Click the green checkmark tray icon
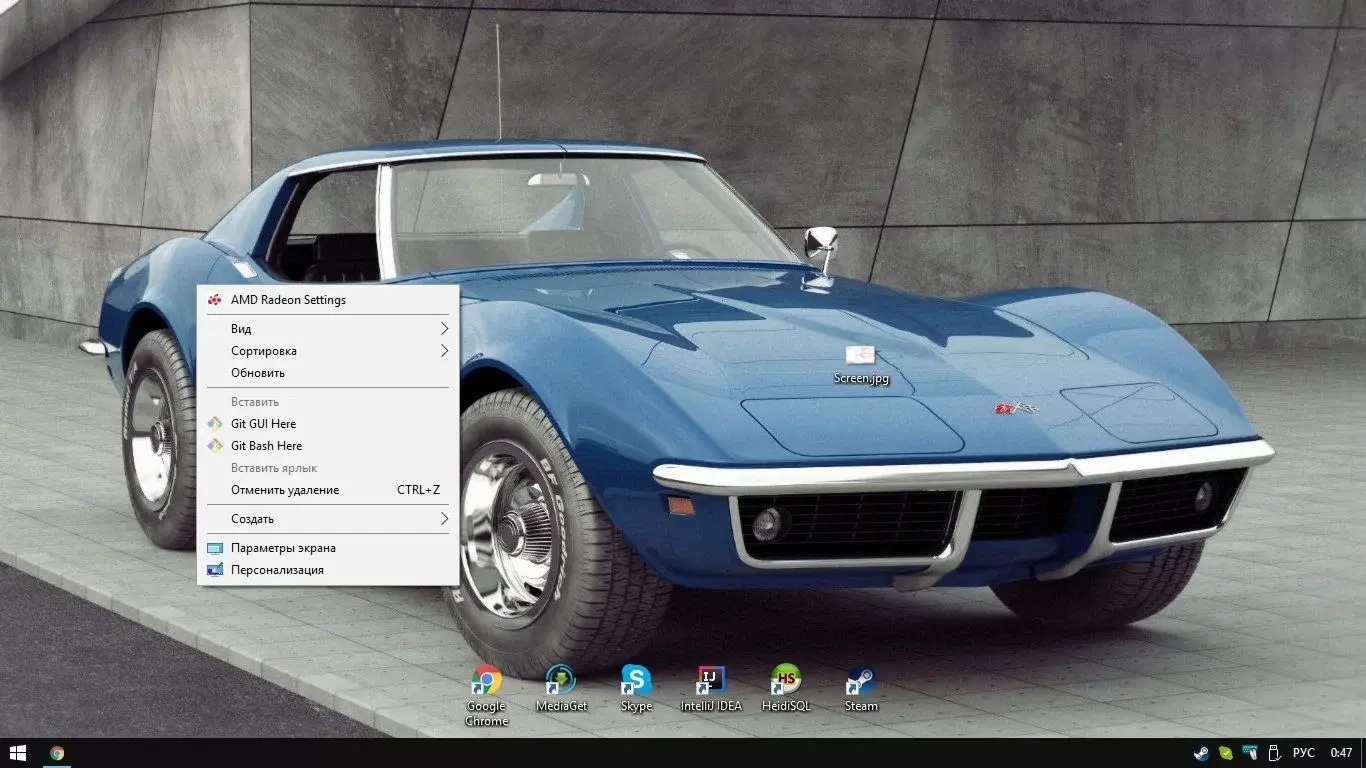 [1226, 753]
